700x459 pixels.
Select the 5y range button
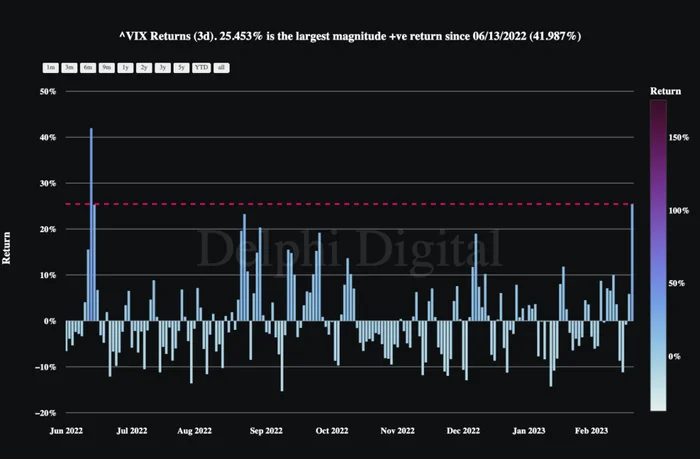[x=182, y=67]
